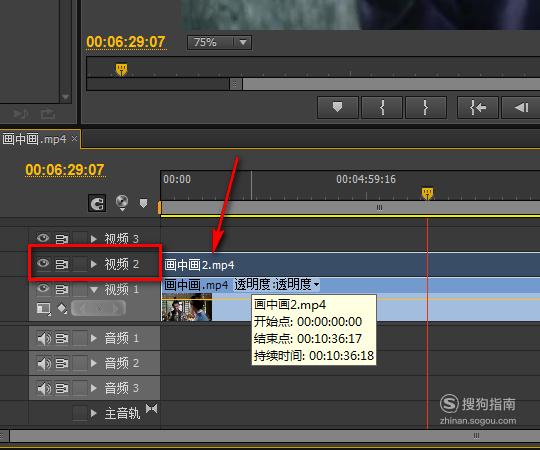Viewport: 540px width, 450px height.
Task: Click the timeline timecode 00:06:29:07
Action: click(x=65, y=170)
